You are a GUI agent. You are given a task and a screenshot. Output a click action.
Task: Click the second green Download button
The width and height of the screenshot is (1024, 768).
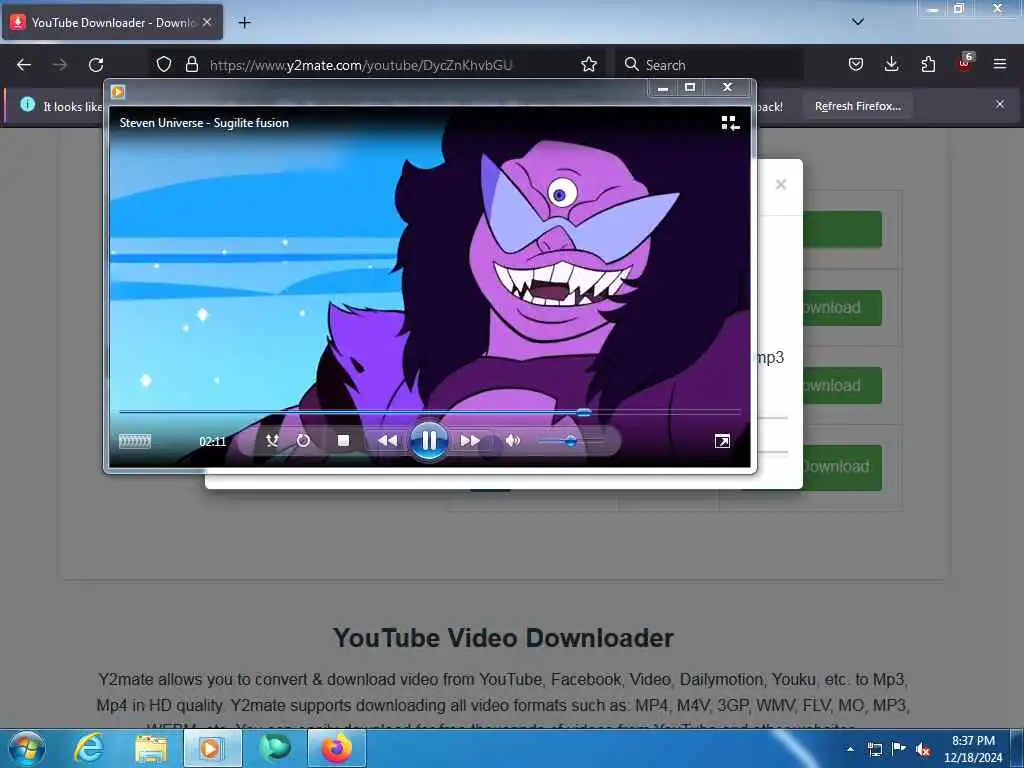pos(842,308)
